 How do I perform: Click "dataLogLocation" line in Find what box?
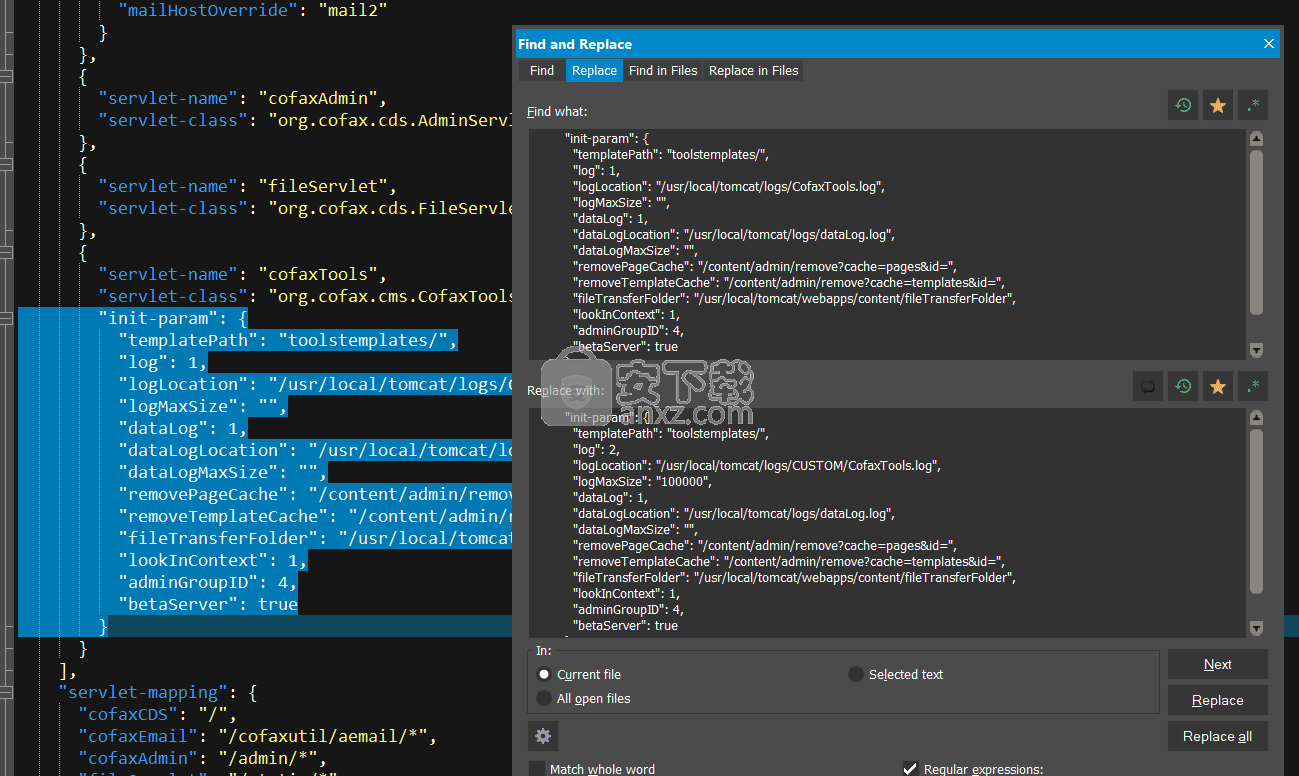(733, 235)
